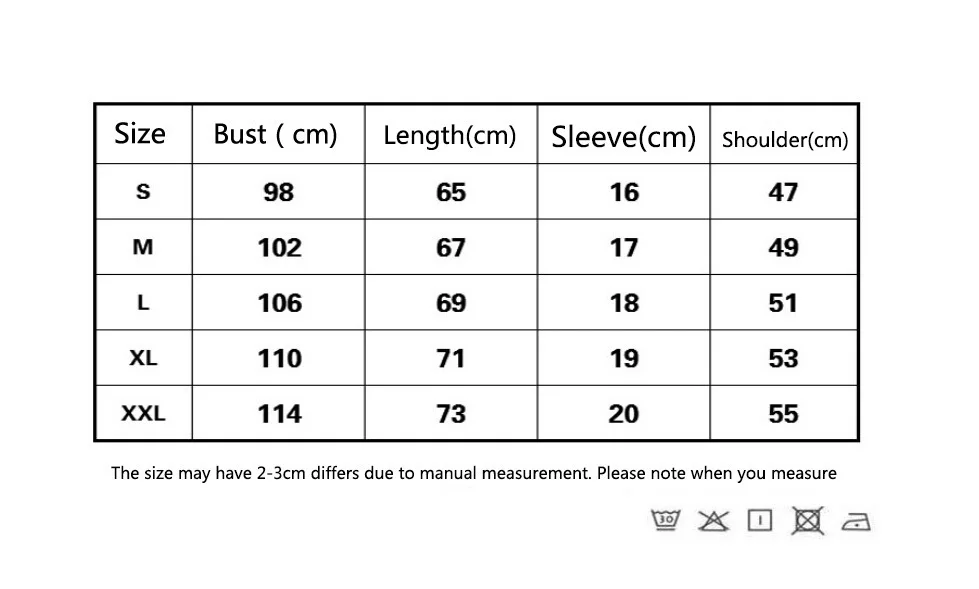979x589 pixels.
Task: Click the XXL size row label
Action: coord(143,413)
